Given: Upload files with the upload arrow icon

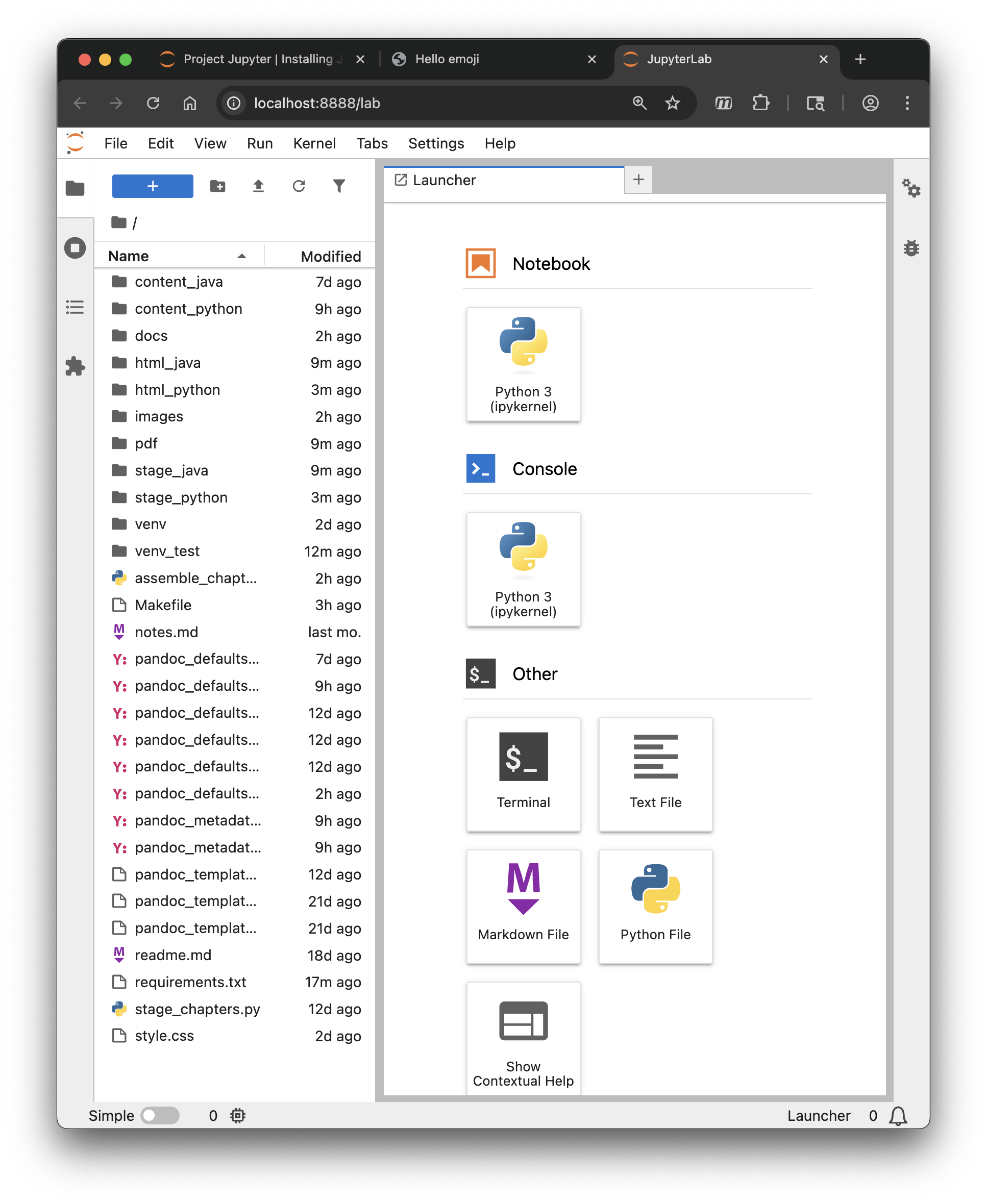Looking at the screenshot, I should click(258, 186).
